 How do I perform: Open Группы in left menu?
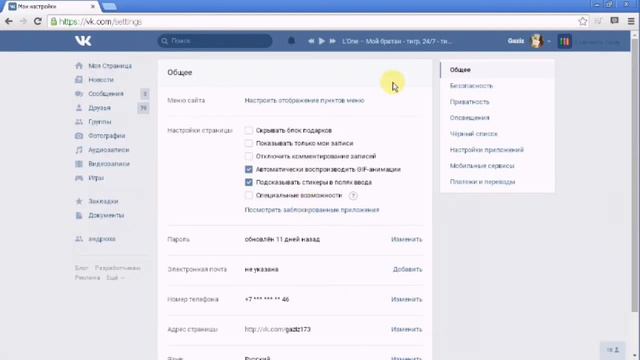click(x=100, y=122)
